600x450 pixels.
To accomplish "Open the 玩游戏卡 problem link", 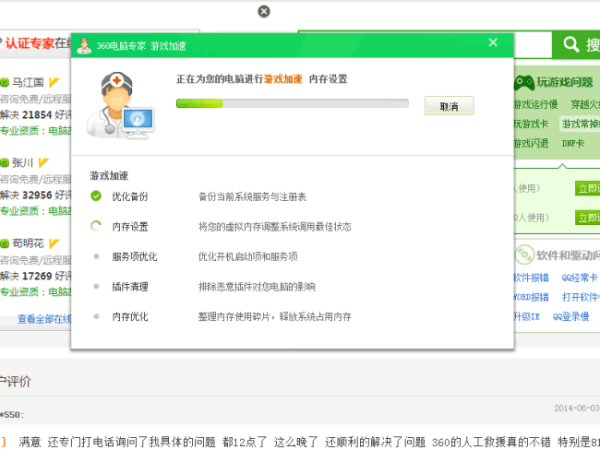I will 530,124.
